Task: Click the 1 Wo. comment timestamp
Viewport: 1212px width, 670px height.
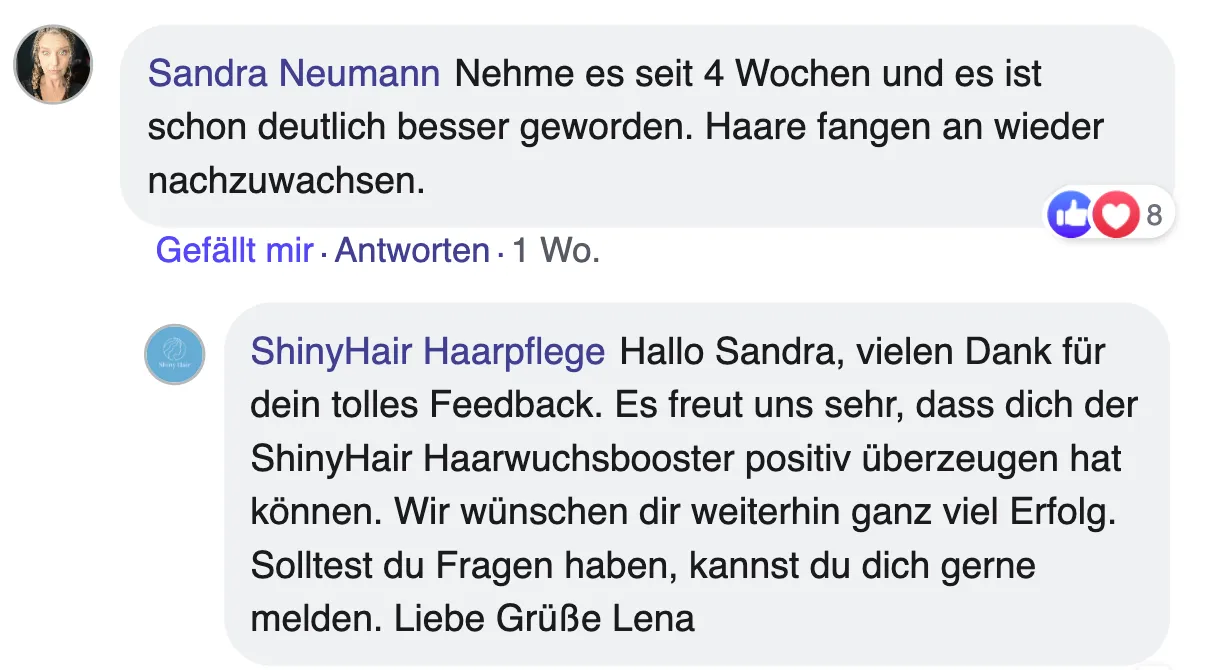Action: pyautogui.click(x=555, y=250)
